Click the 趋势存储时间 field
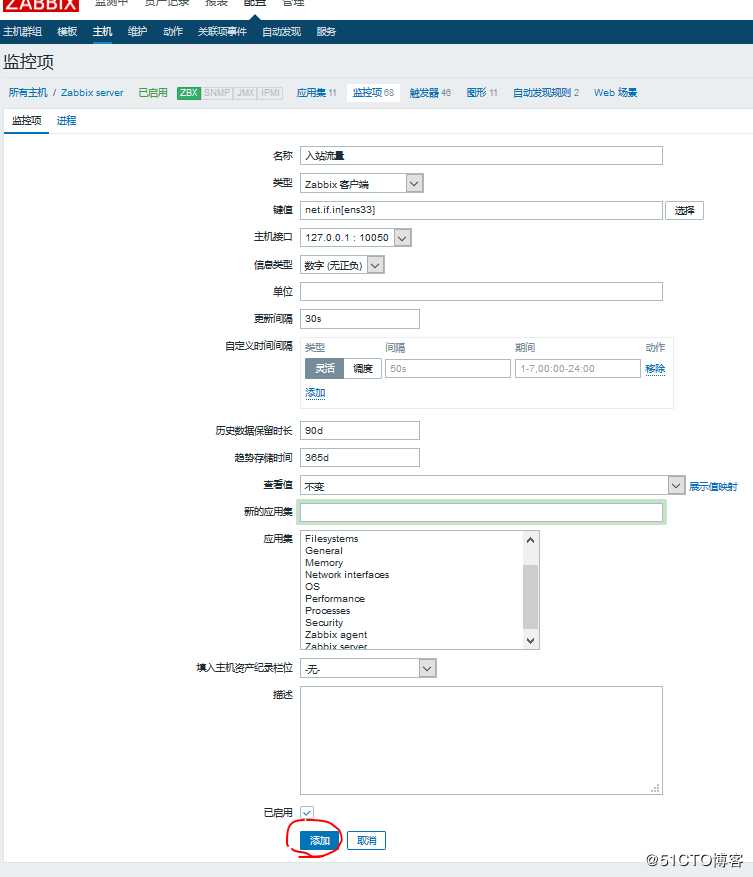 [x=360, y=458]
